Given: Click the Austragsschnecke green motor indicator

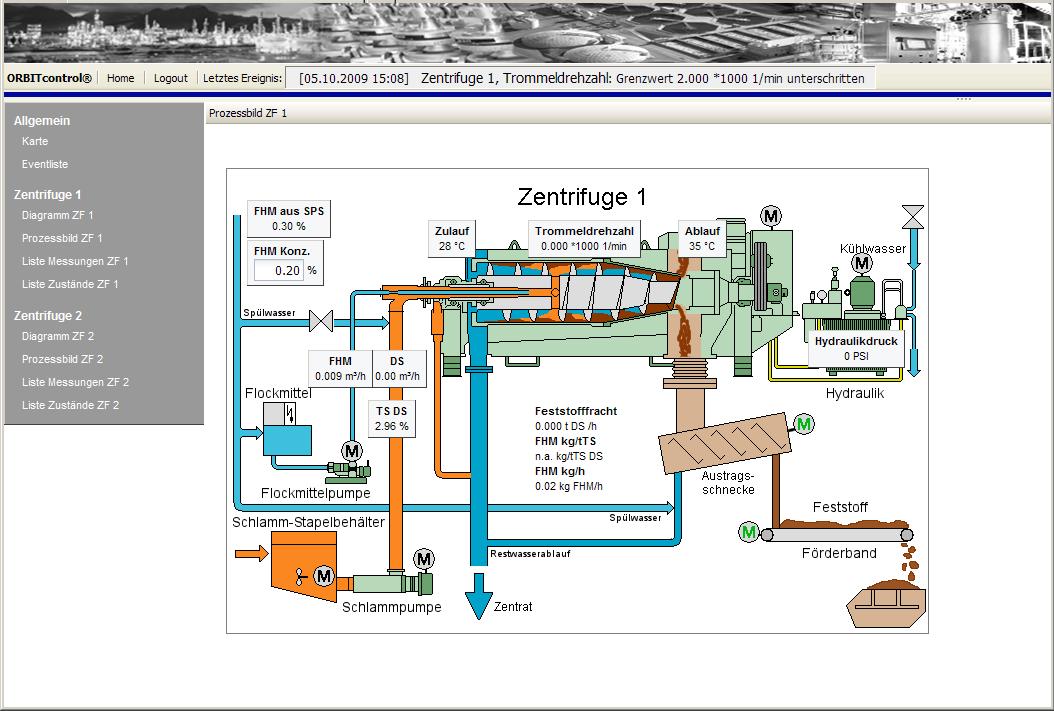Looking at the screenshot, I should pyautogui.click(x=804, y=425).
